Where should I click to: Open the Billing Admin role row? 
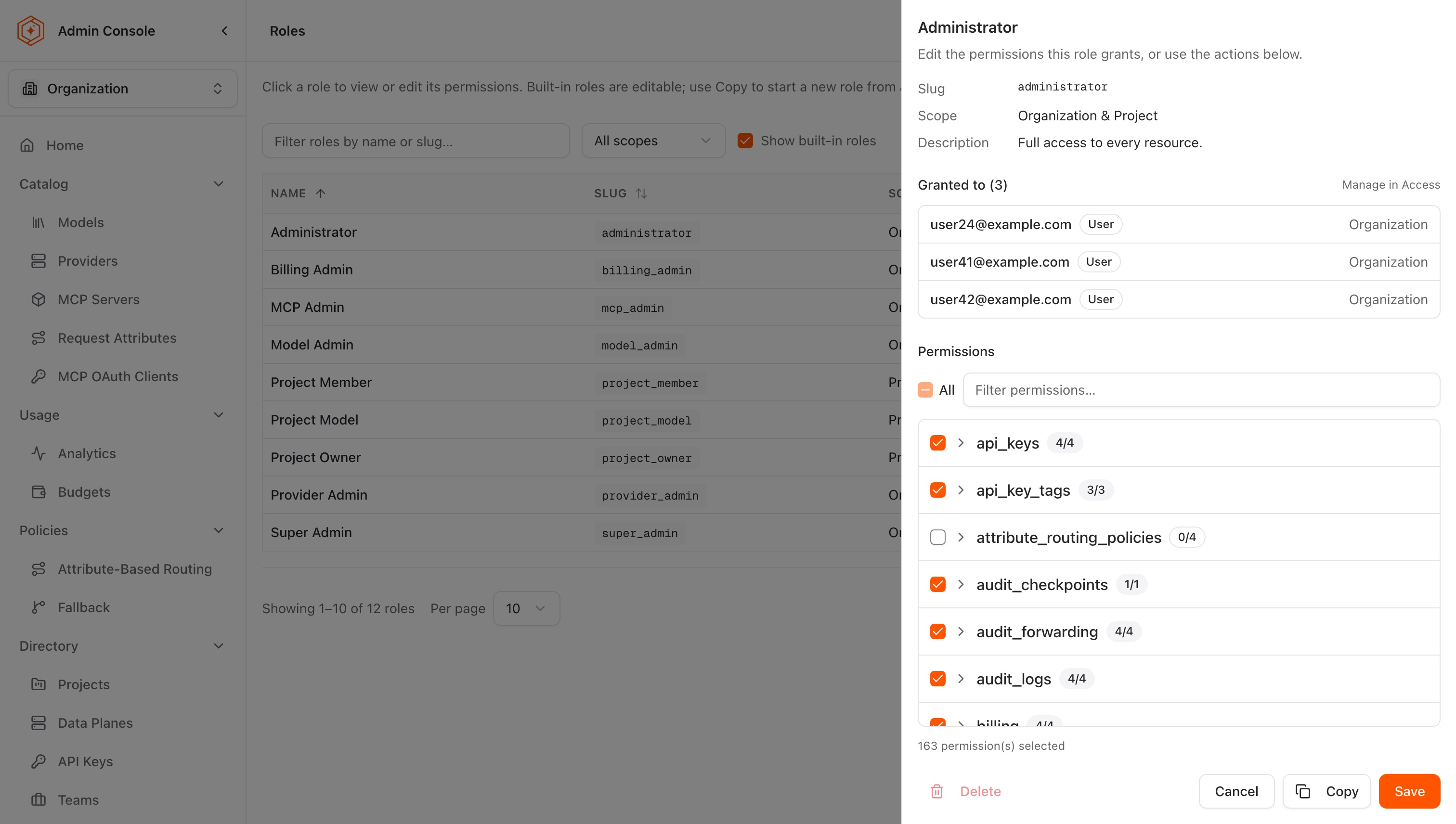pos(581,270)
